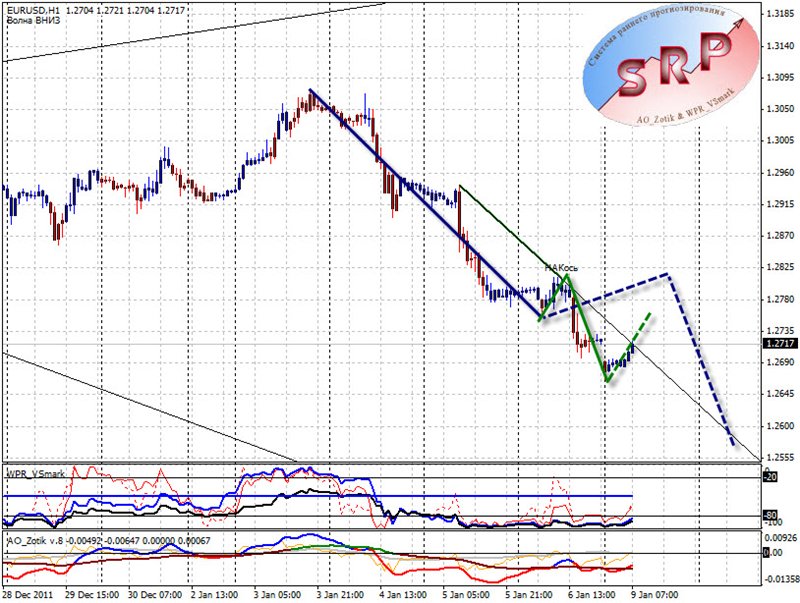Click the 5 Jan 05:00 time label
Screen dimensions: 800x603
coord(466,595)
